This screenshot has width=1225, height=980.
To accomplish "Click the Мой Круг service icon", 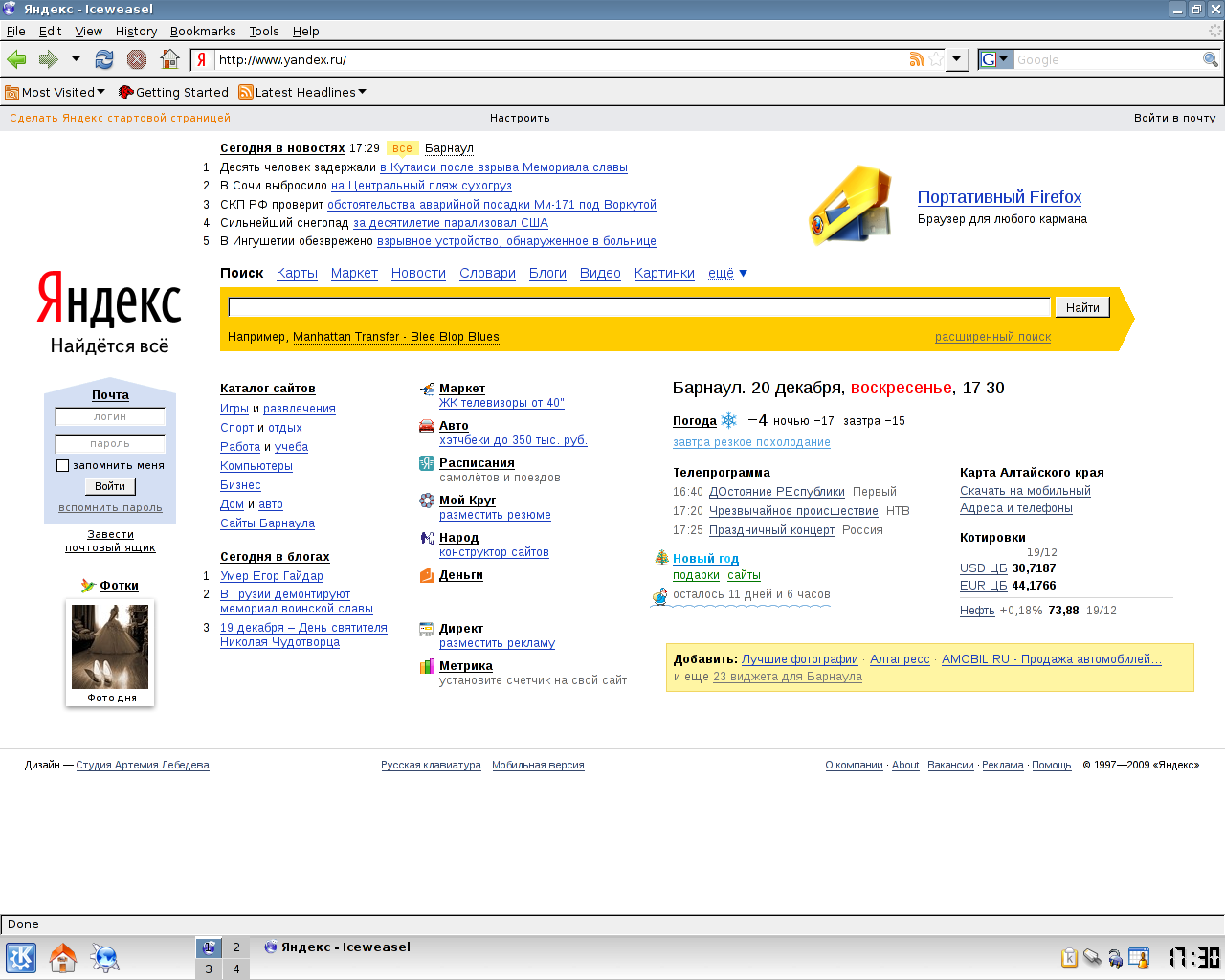I will pos(427,501).
